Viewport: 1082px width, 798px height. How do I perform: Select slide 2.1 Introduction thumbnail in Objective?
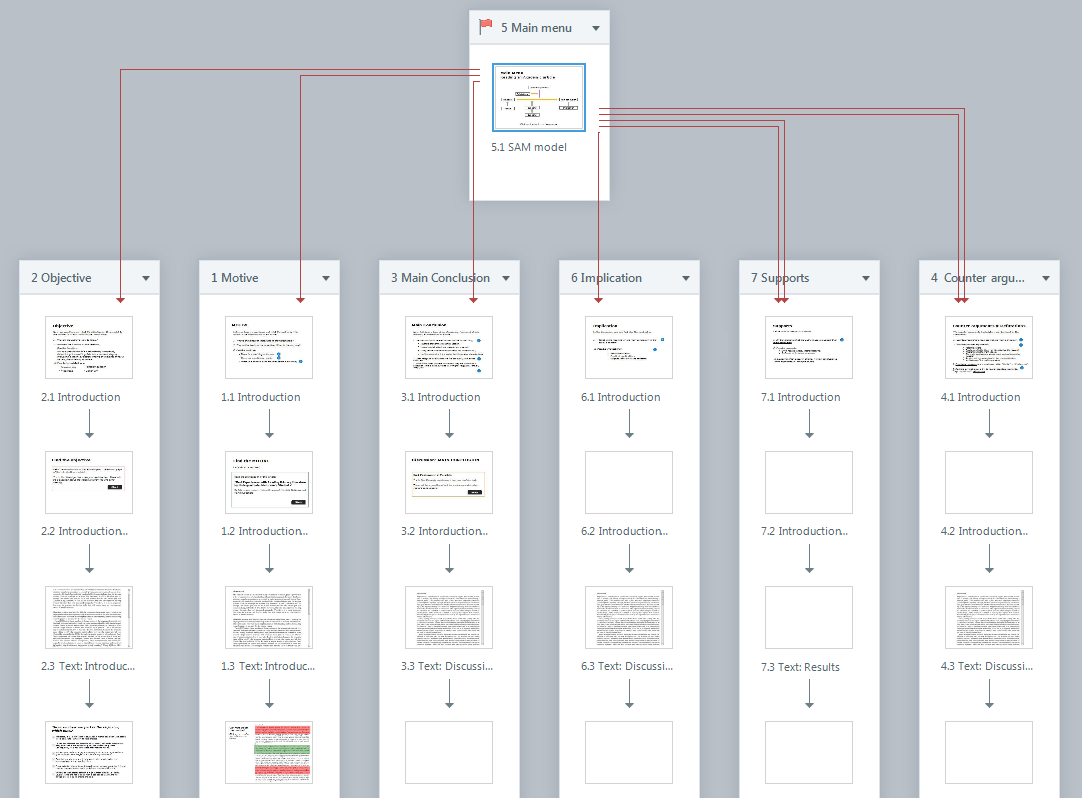89,347
